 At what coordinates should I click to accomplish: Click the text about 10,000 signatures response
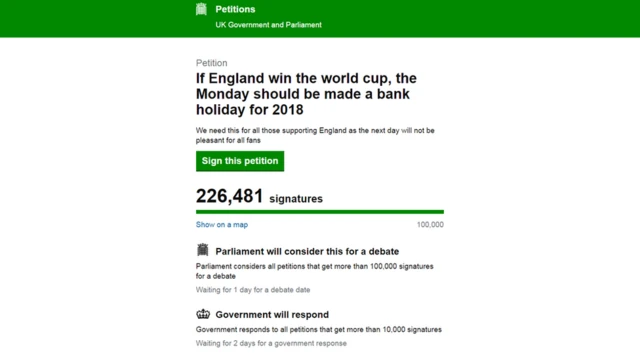coord(319,329)
